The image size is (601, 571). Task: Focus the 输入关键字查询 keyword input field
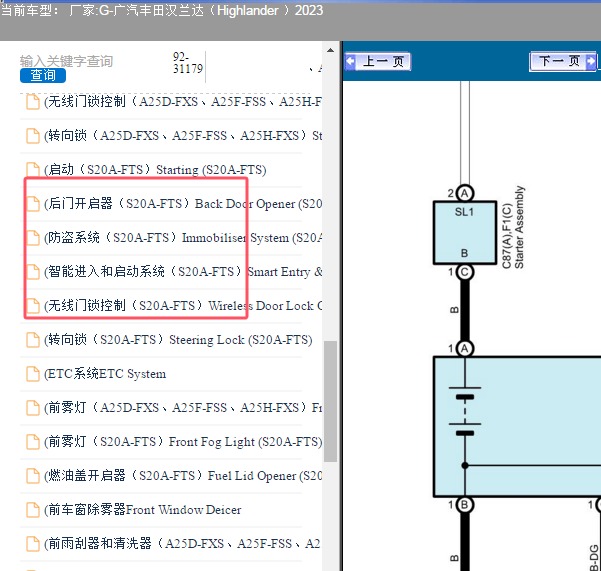pyautogui.click(x=66, y=61)
